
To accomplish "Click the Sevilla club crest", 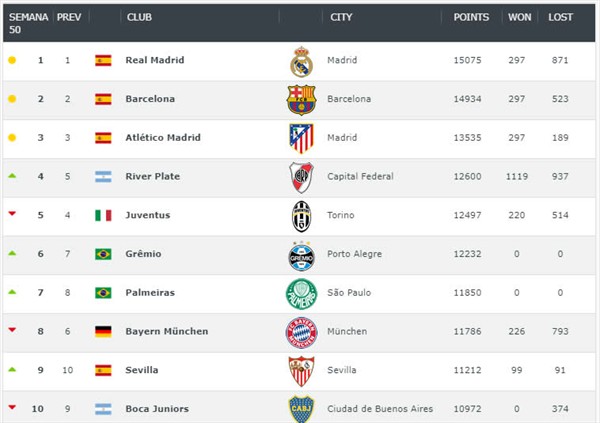I will point(302,371).
